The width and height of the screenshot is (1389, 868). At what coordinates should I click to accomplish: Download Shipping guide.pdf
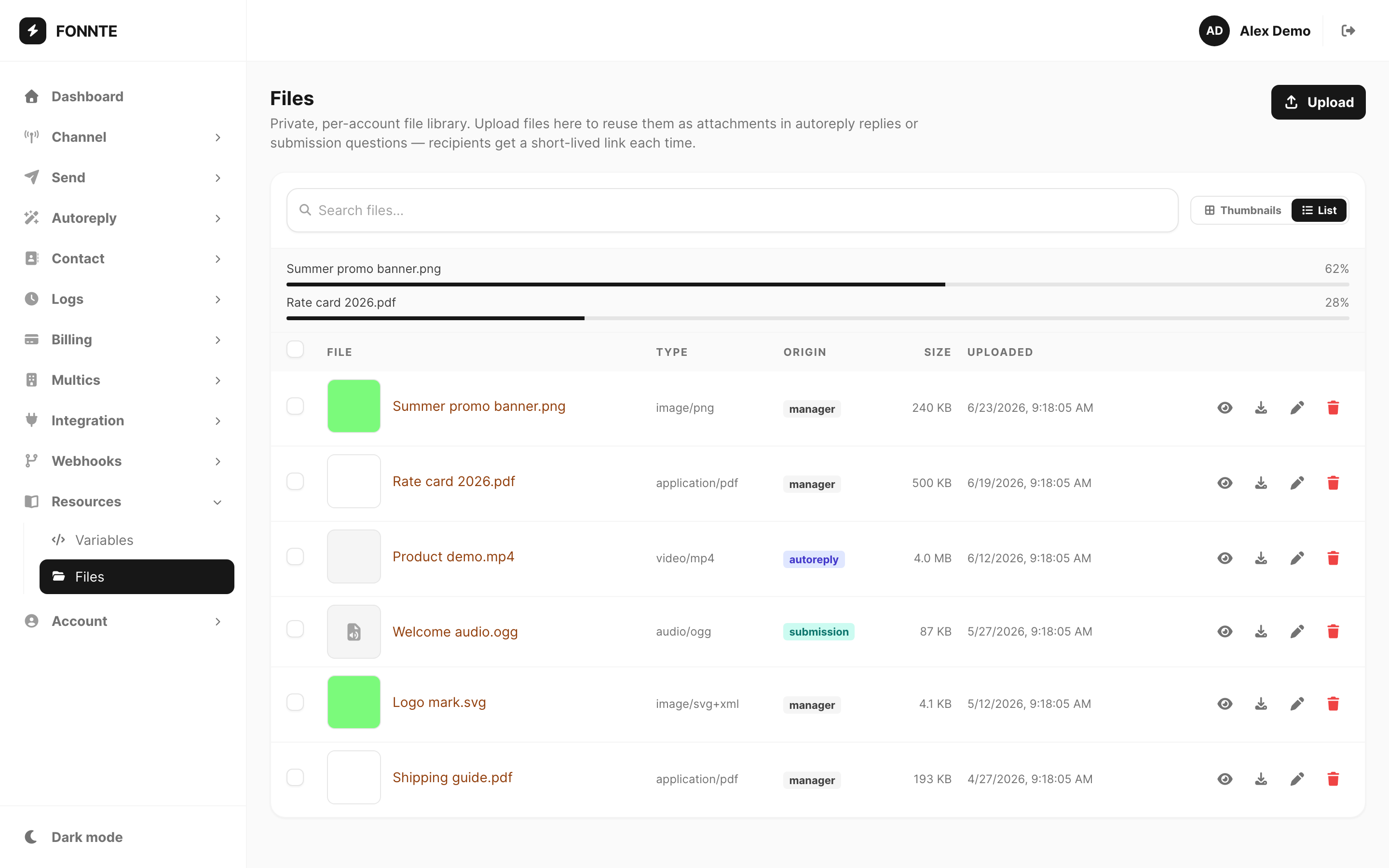(1260, 779)
